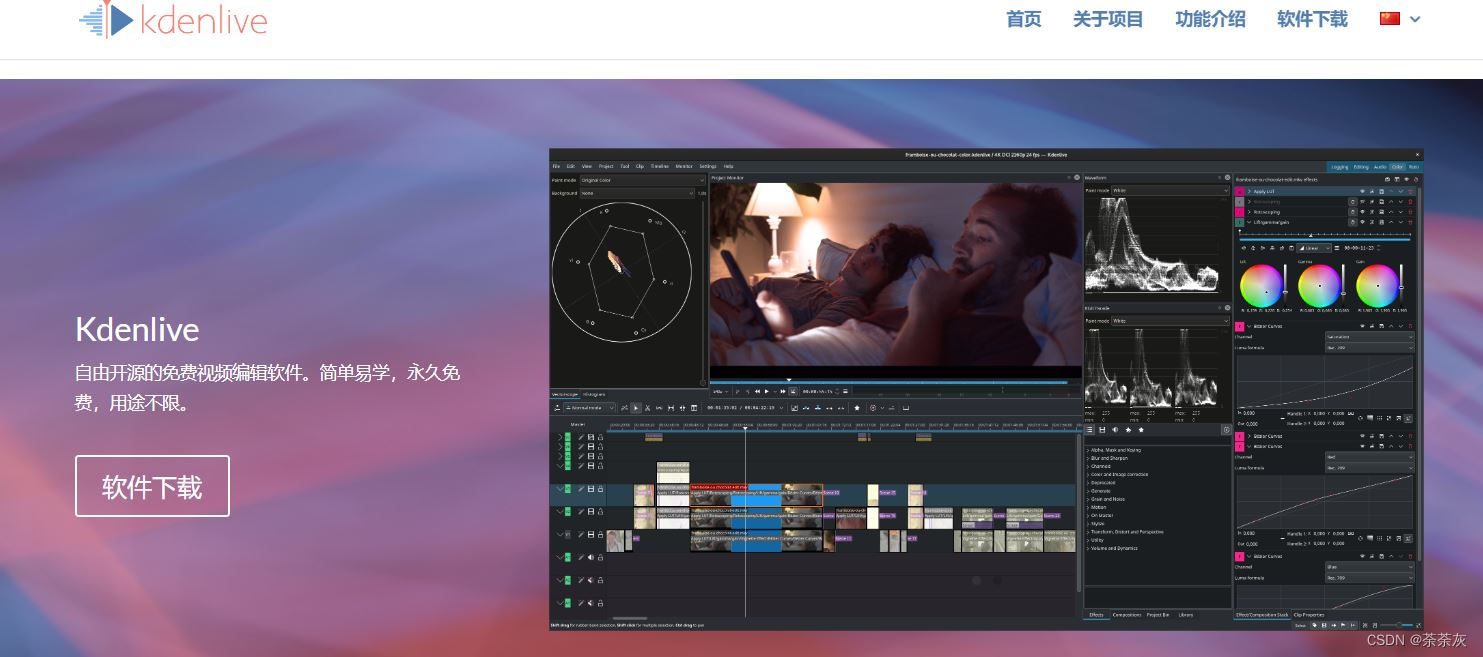Viewport: 1483px width, 657px height.
Task: Expand Alpha, Mask and Keying category
Action: coord(1088,450)
